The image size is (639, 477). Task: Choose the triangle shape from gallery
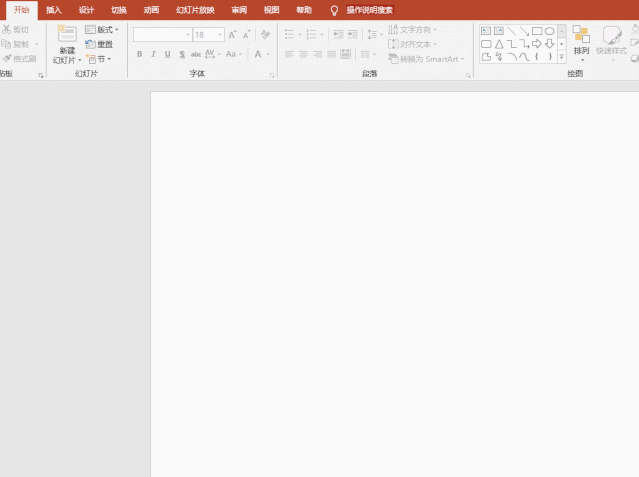pos(499,44)
